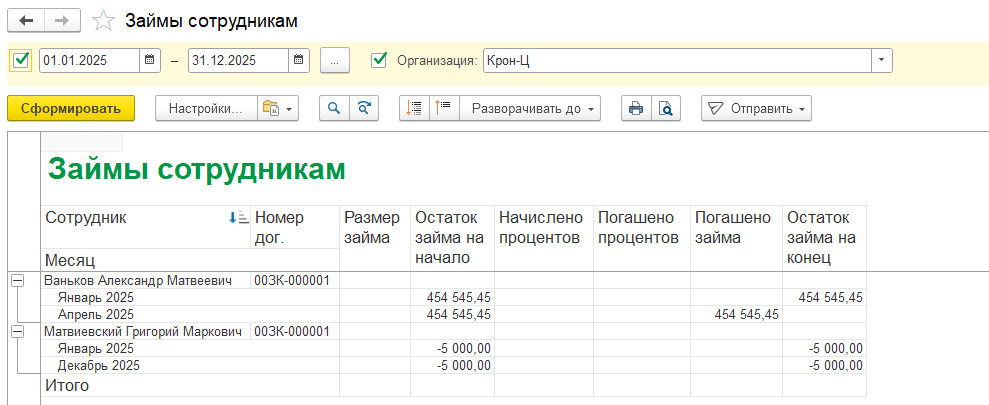Collapse the Матвиевский Григорий Маркович group

pos(18,331)
